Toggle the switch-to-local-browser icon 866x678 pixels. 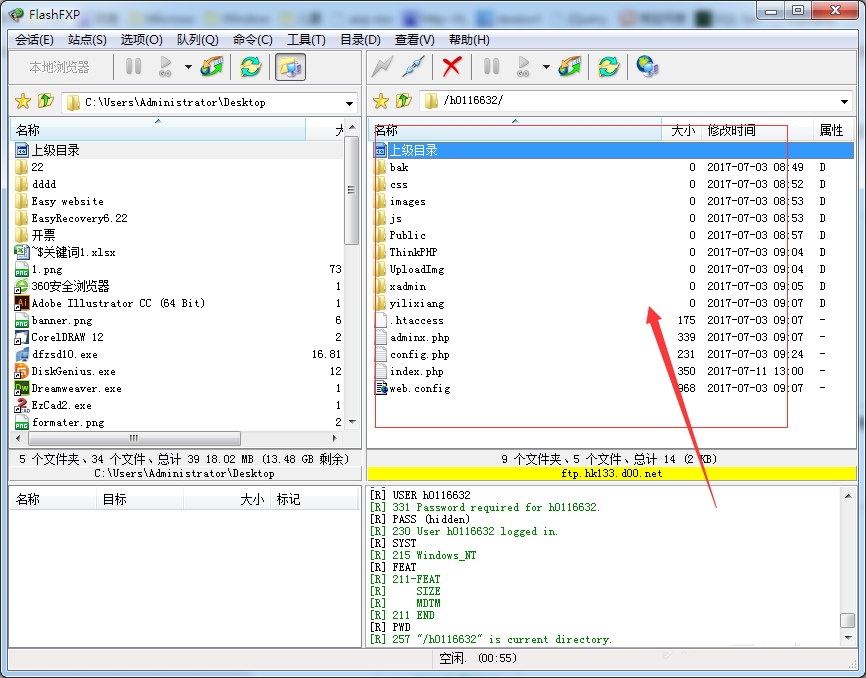(290, 67)
